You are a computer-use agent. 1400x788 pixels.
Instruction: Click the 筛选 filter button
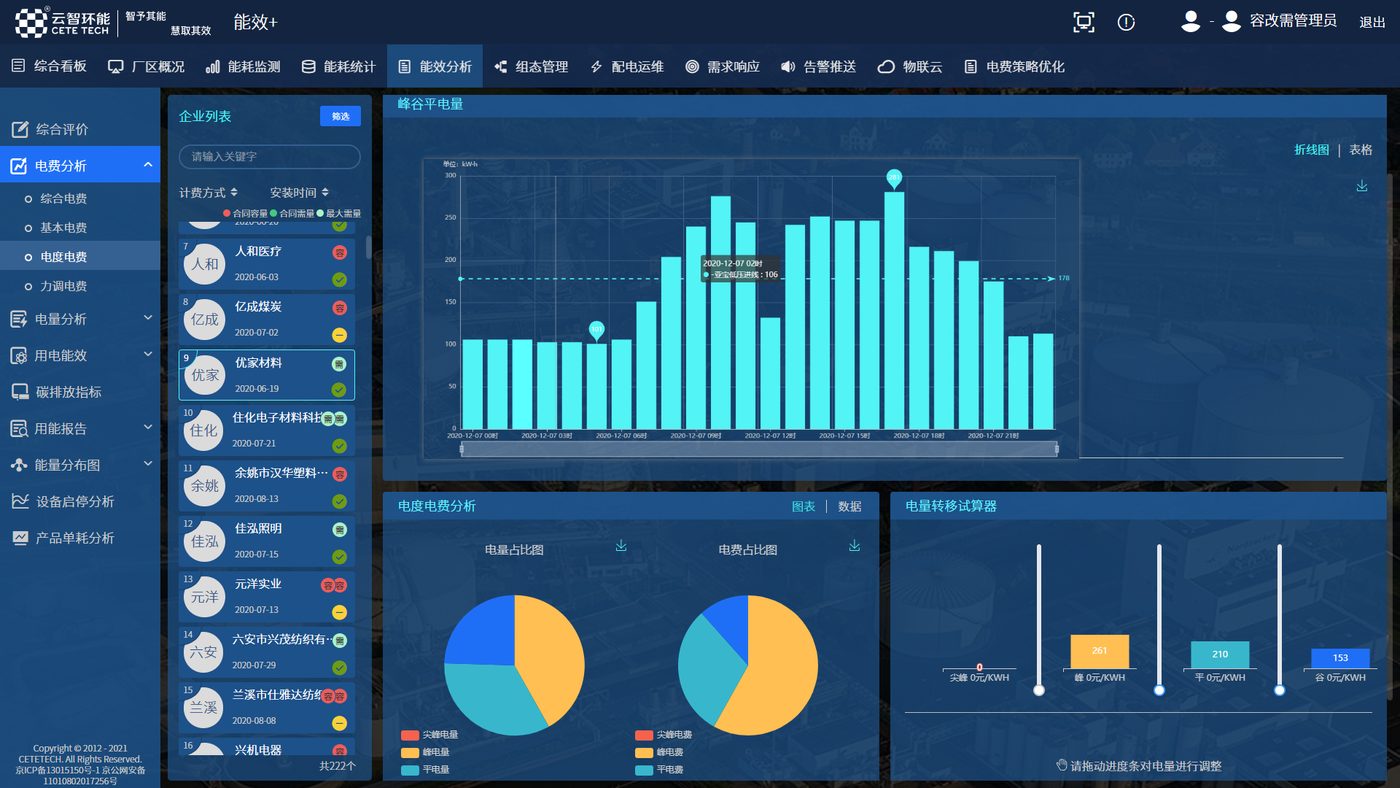[x=340, y=116]
